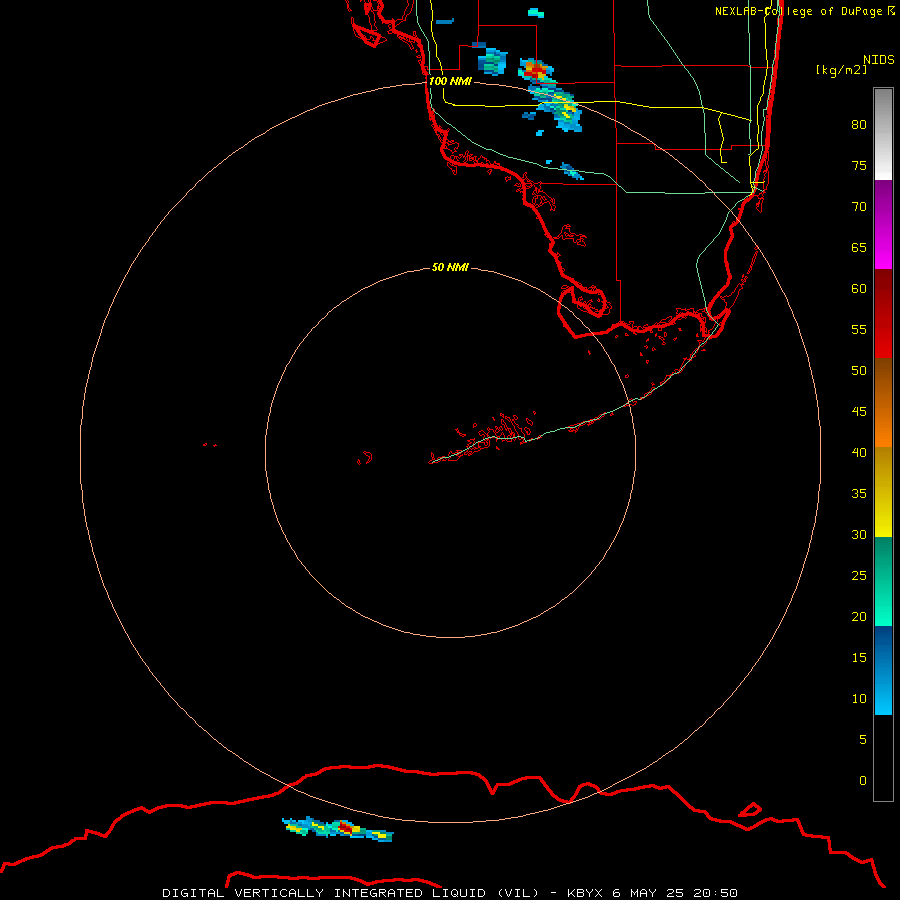Click the 5 value on the VIL scale
The height and width of the screenshot is (900, 900).
coord(863,740)
